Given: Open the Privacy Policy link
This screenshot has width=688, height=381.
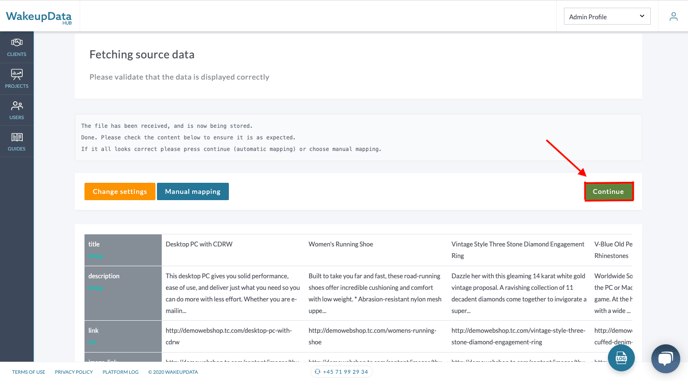Looking at the screenshot, I should coord(74,372).
